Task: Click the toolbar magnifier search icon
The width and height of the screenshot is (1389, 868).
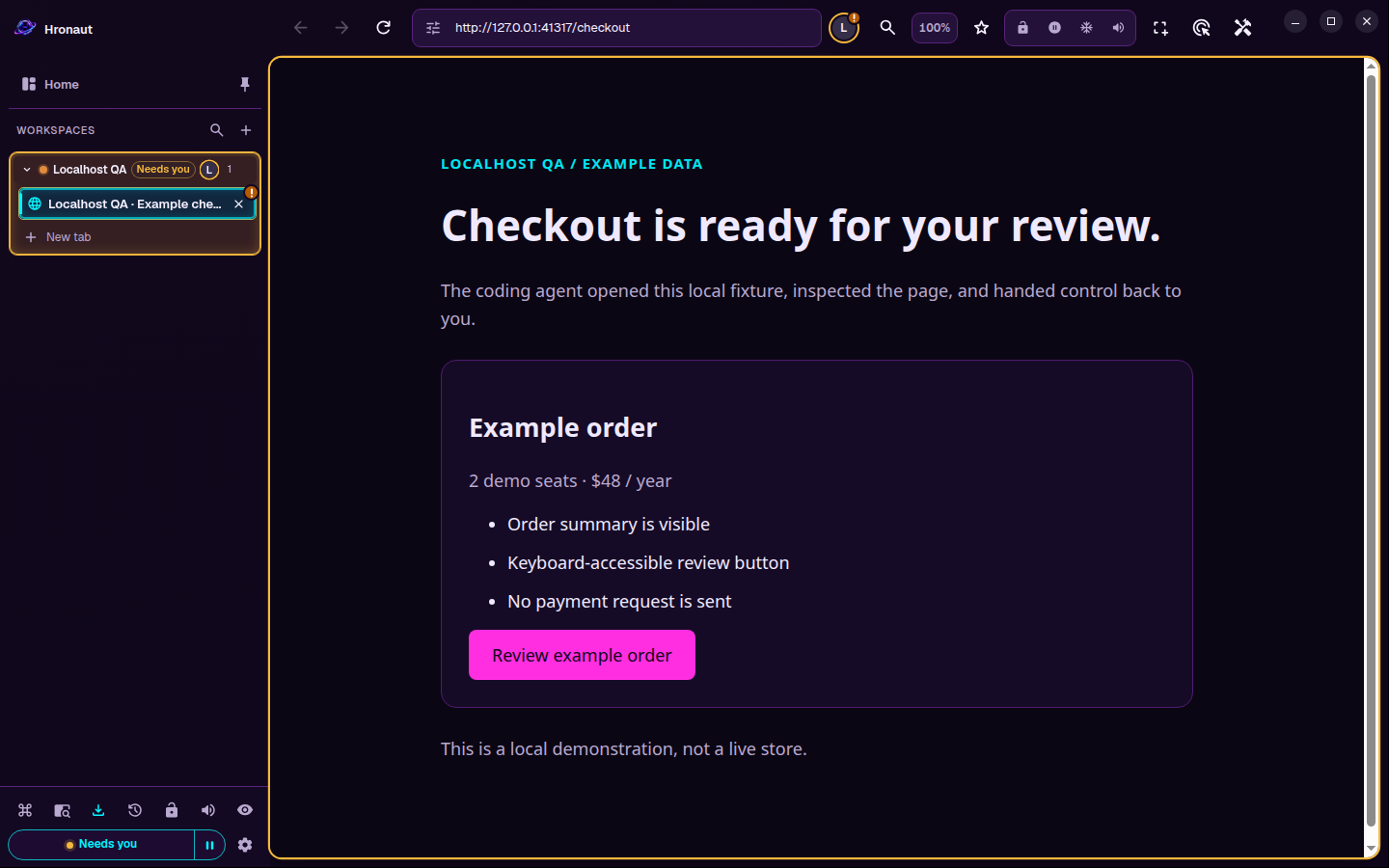Action: click(x=887, y=28)
